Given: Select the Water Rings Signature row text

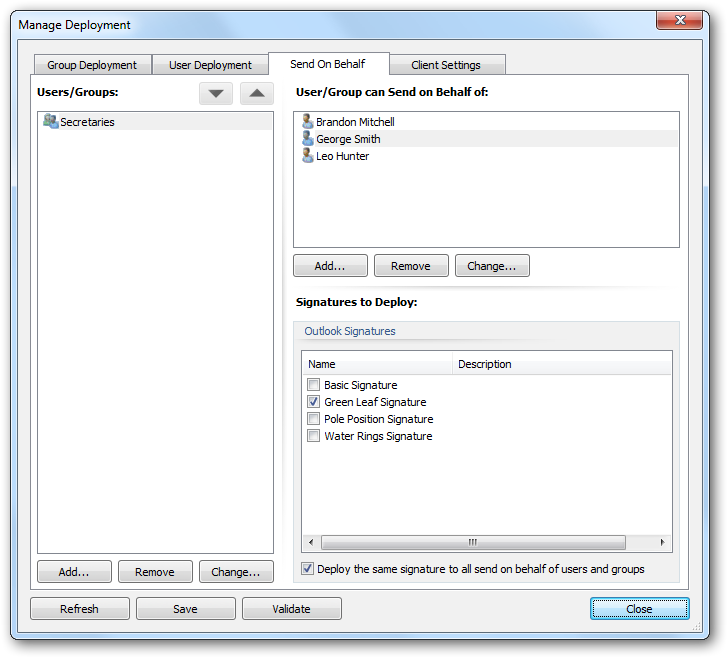Looking at the screenshot, I should (x=378, y=436).
